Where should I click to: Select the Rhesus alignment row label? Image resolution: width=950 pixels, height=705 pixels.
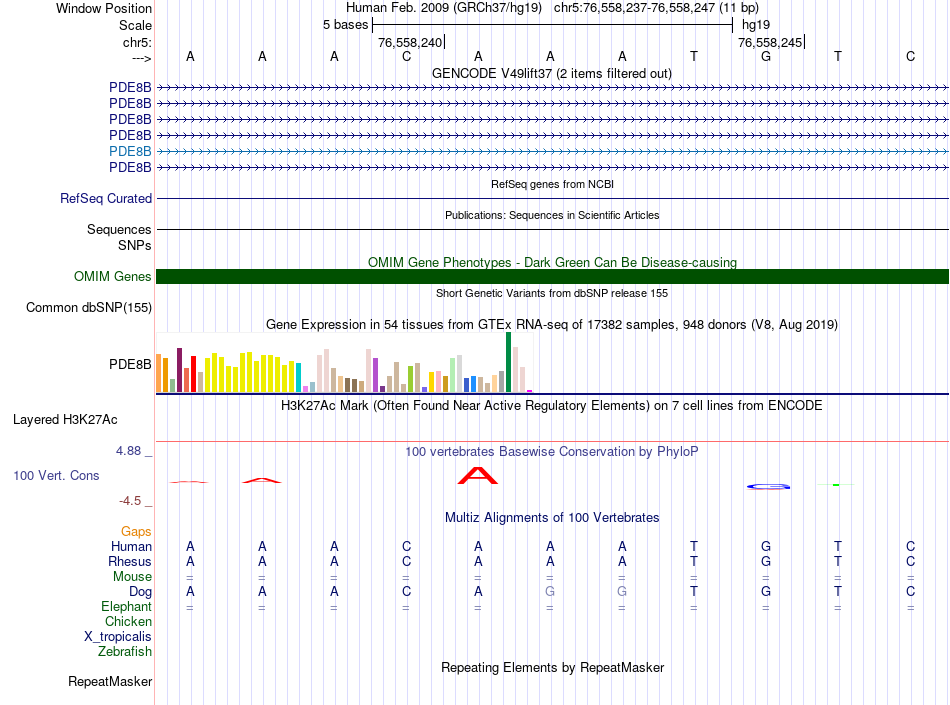click(130, 562)
